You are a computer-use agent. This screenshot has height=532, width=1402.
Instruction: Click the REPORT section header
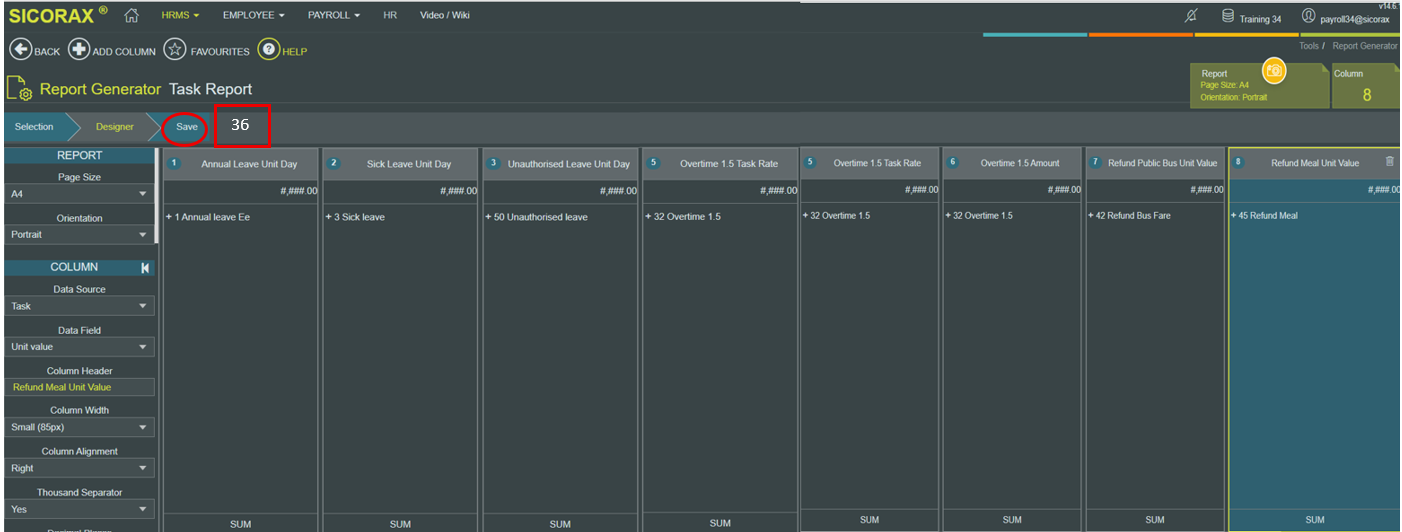point(79,155)
